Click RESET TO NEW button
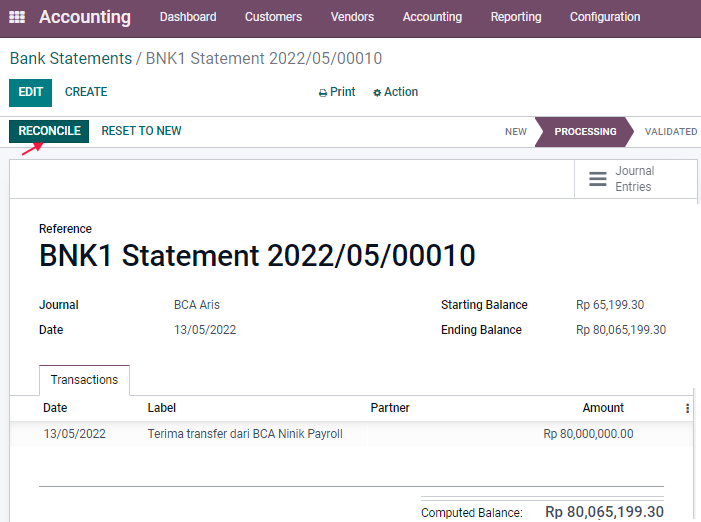The height and width of the screenshot is (522, 701). click(141, 131)
